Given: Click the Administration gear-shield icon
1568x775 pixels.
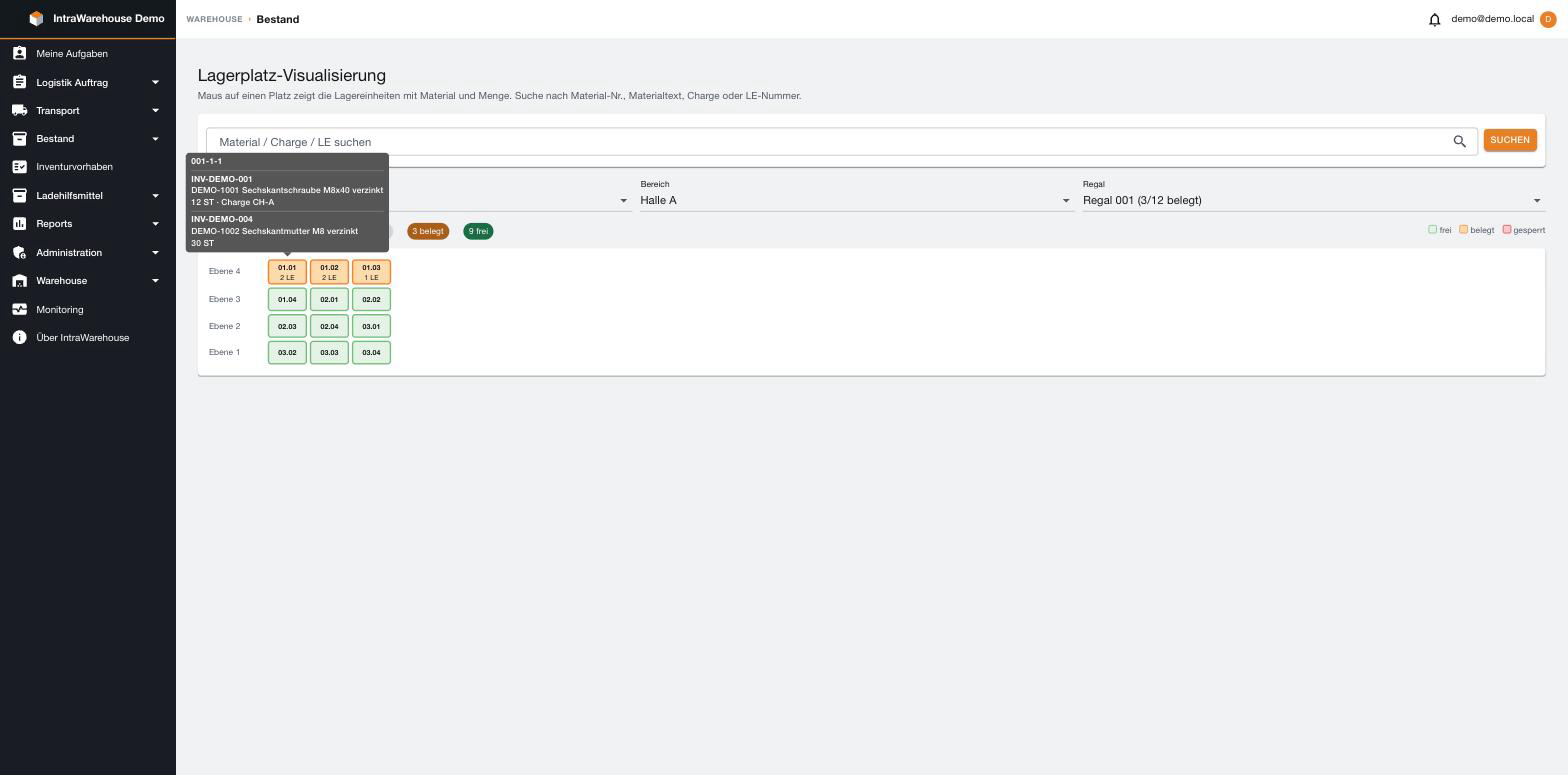Looking at the screenshot, I should click(19, 253).
